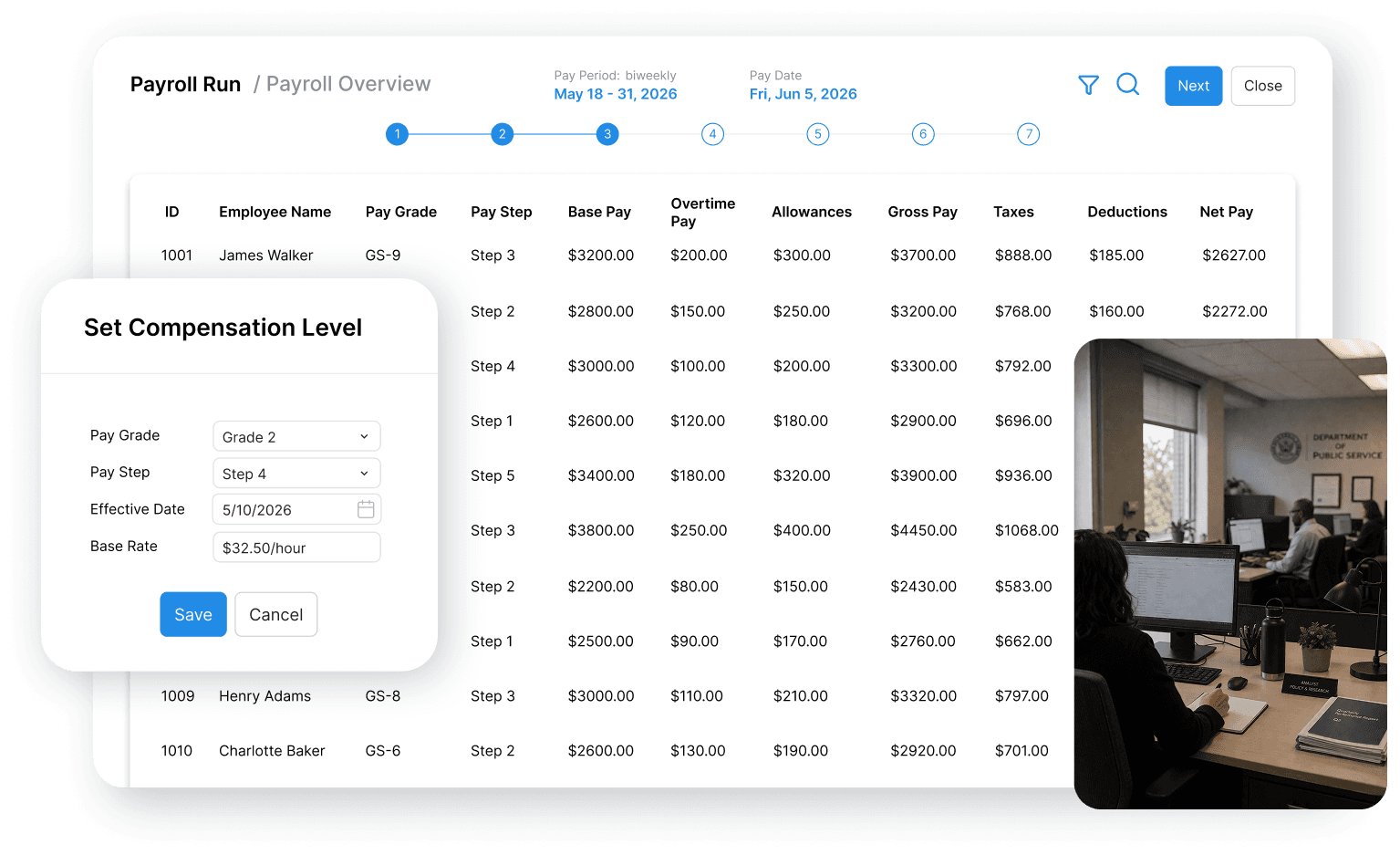Click step 5 circle in the wizard stepper
This screenshot has height=855, width=1400.
point(817,133)
